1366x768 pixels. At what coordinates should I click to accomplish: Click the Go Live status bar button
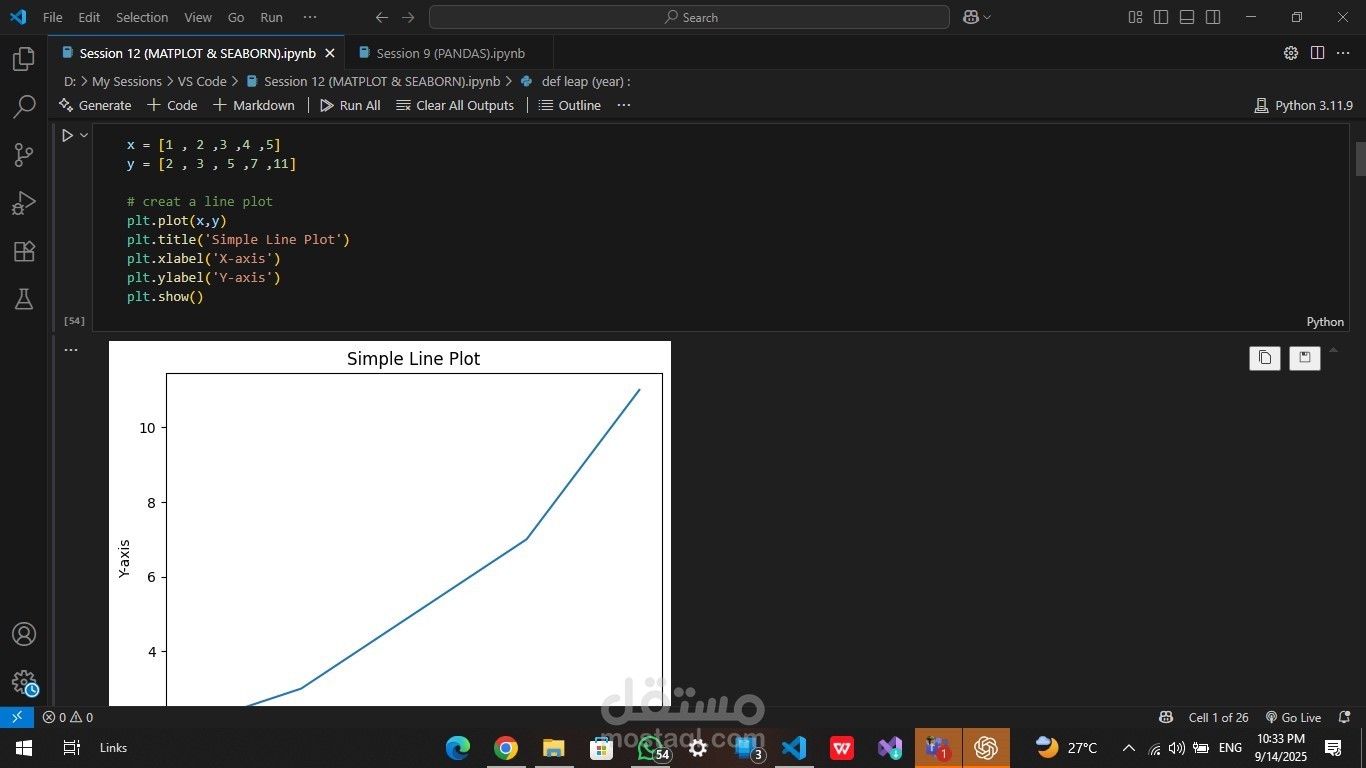(x=1293, y=717)
